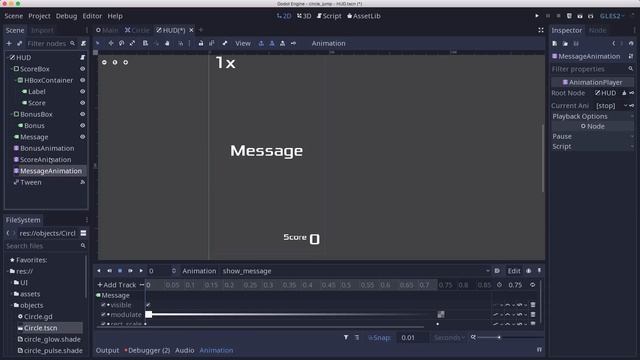The height and width of the screenshot is (360, 640).
Task: Play the project with the top-right play button
Action: [x=537, y=16]
